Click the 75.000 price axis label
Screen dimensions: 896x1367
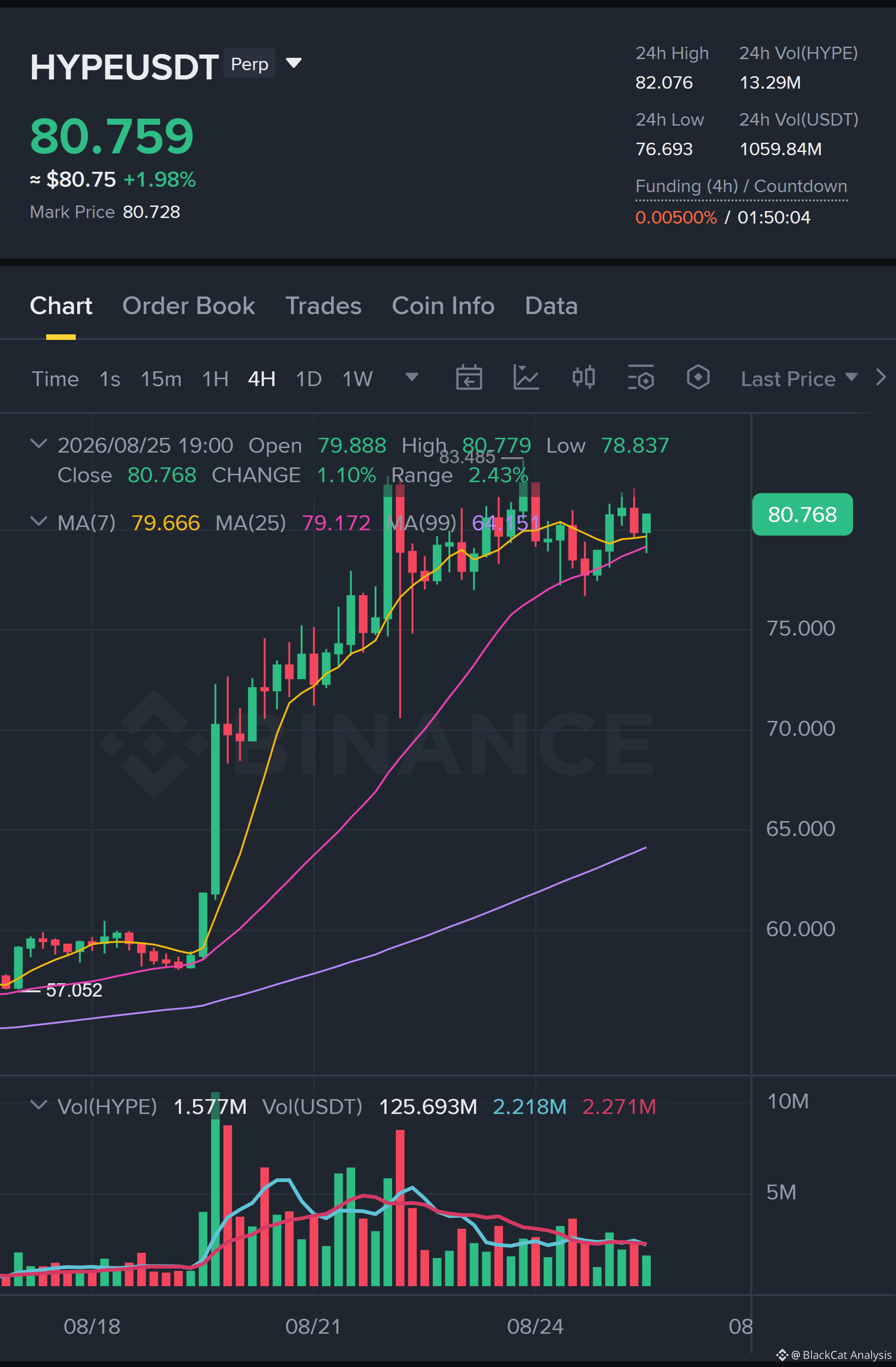801,628
